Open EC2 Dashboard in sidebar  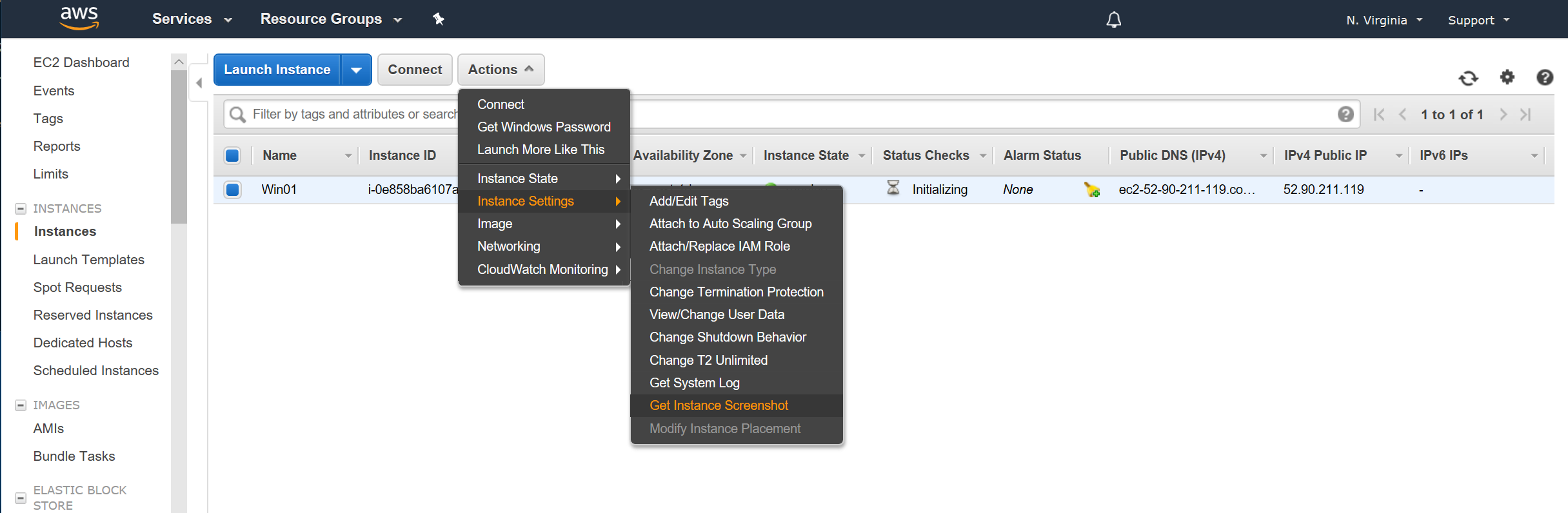coord(81,63)
